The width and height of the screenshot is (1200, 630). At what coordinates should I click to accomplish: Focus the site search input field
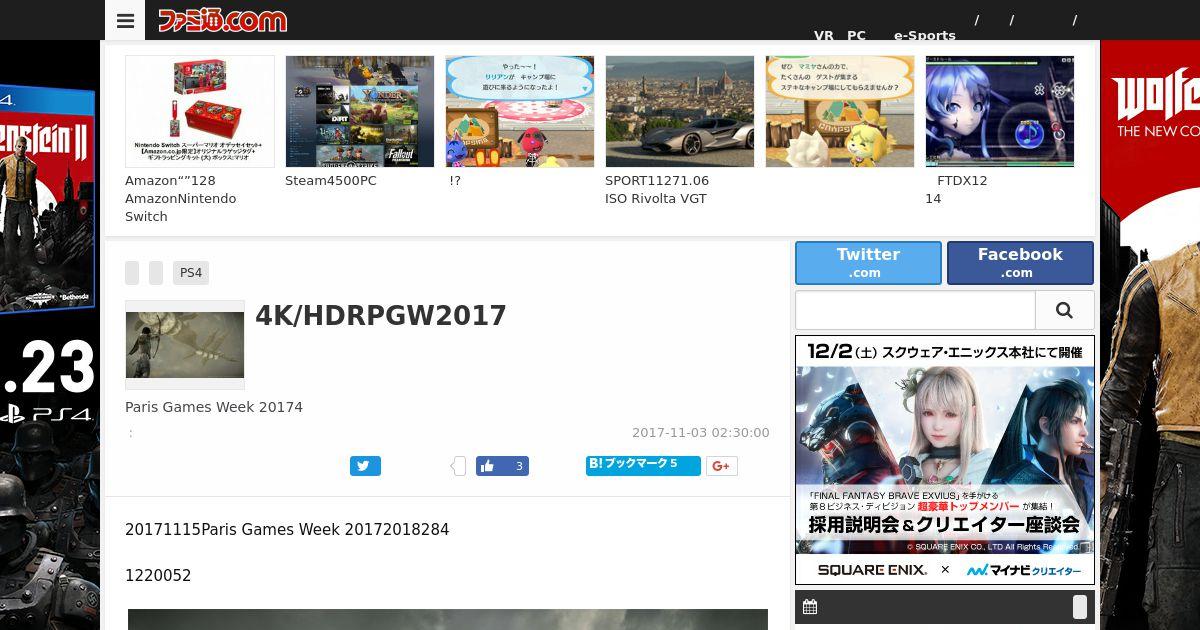click(915, 310)
